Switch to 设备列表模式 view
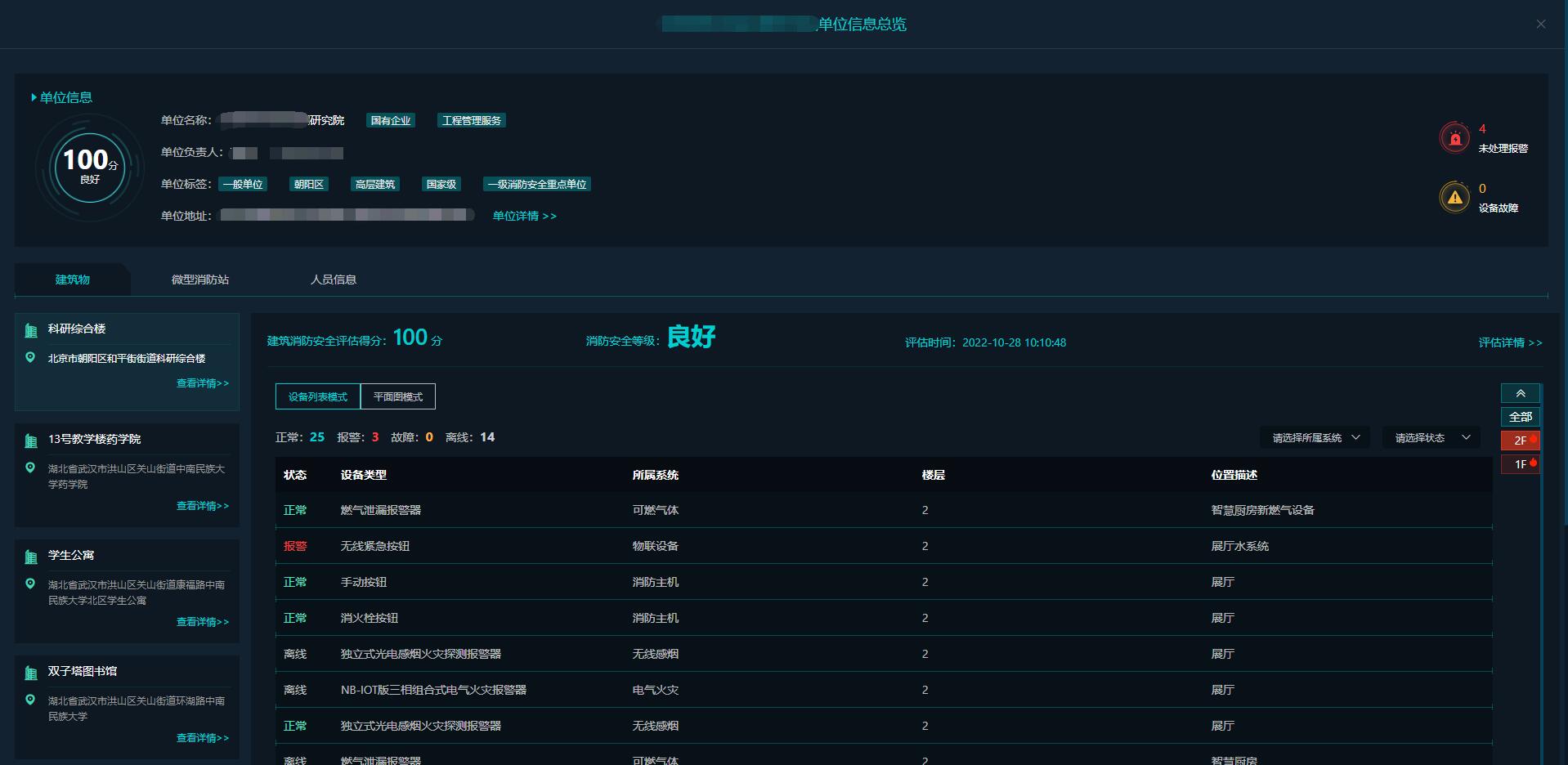The height and width of the screenshot is (765, 1568). coord(318,396)
